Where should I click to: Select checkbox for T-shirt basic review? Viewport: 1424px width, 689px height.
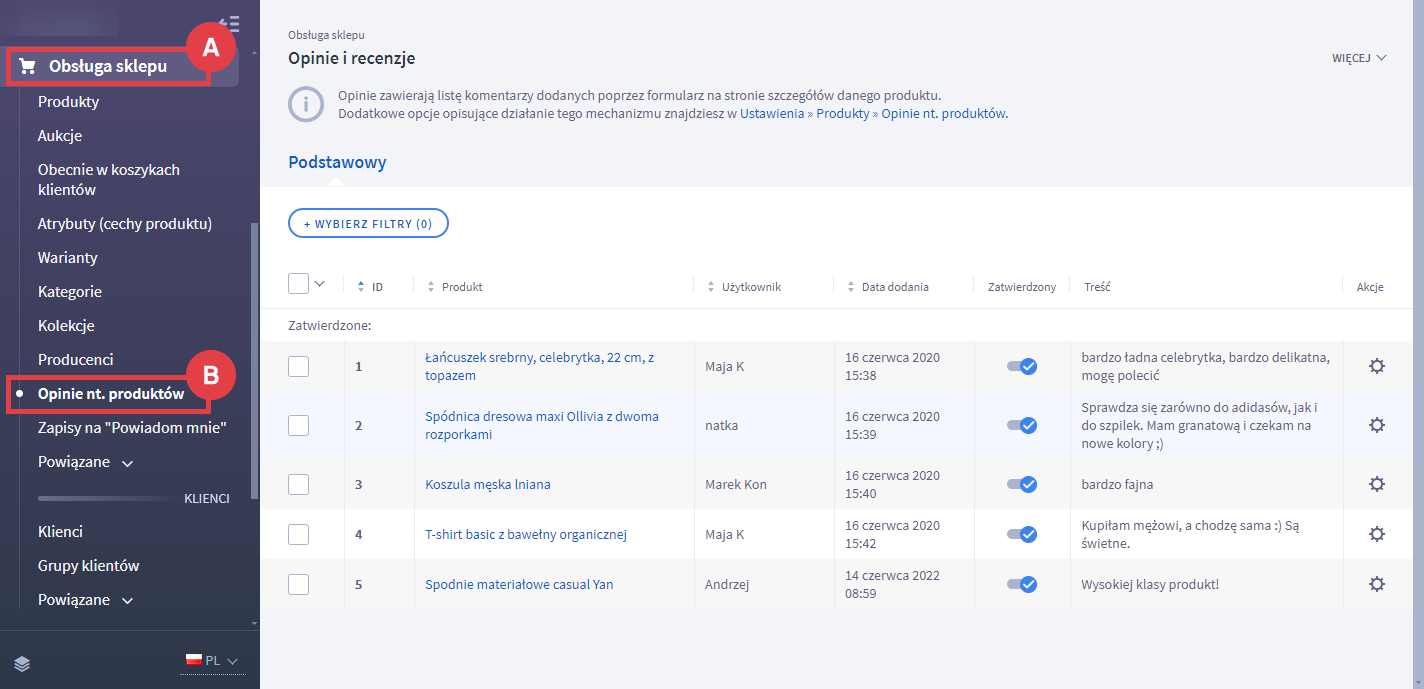[x=298, y=534]
